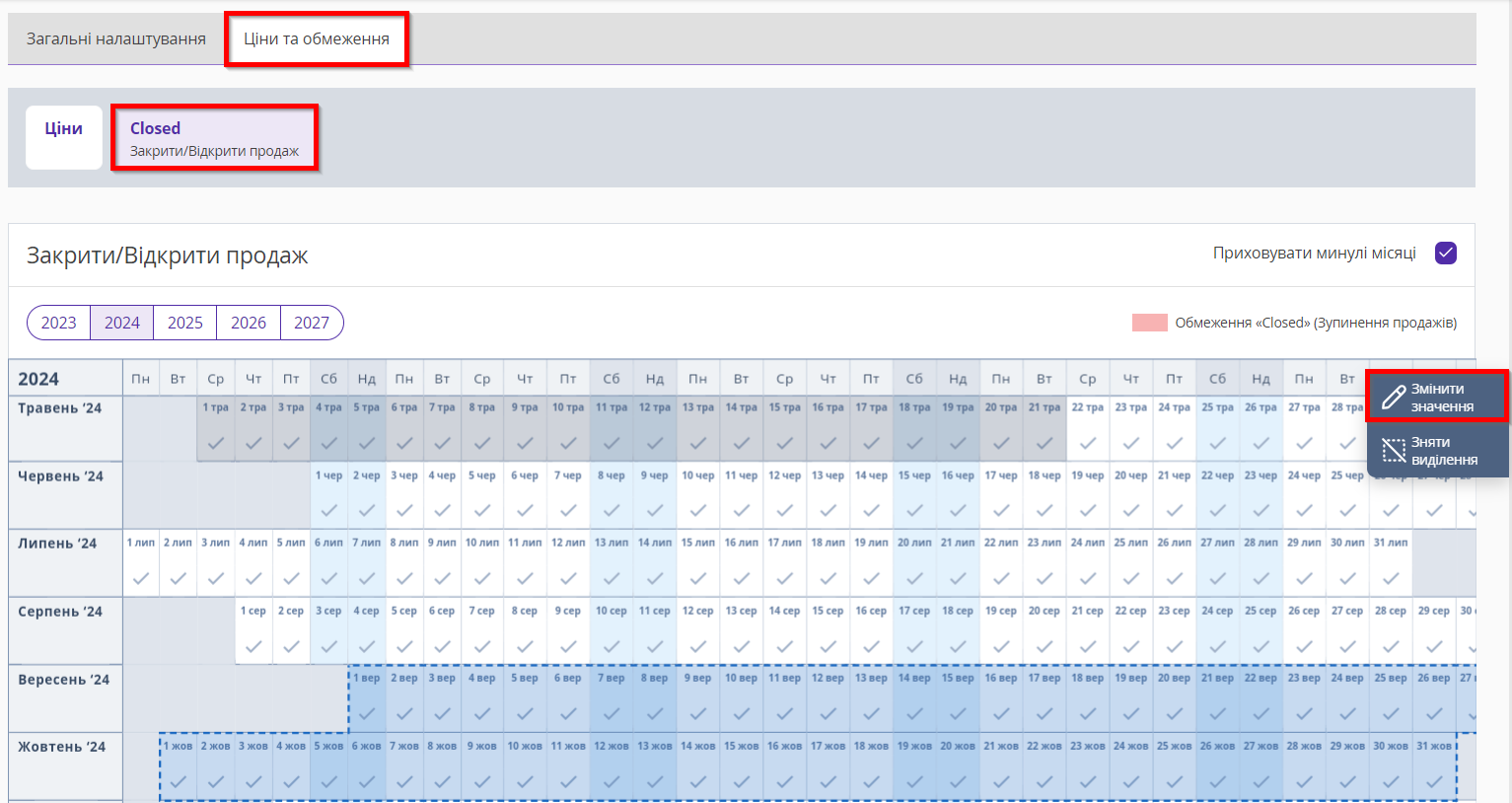Click the deselect icon for Зняти виділення
The image size is (1512, 803).
coord(1393,451)
